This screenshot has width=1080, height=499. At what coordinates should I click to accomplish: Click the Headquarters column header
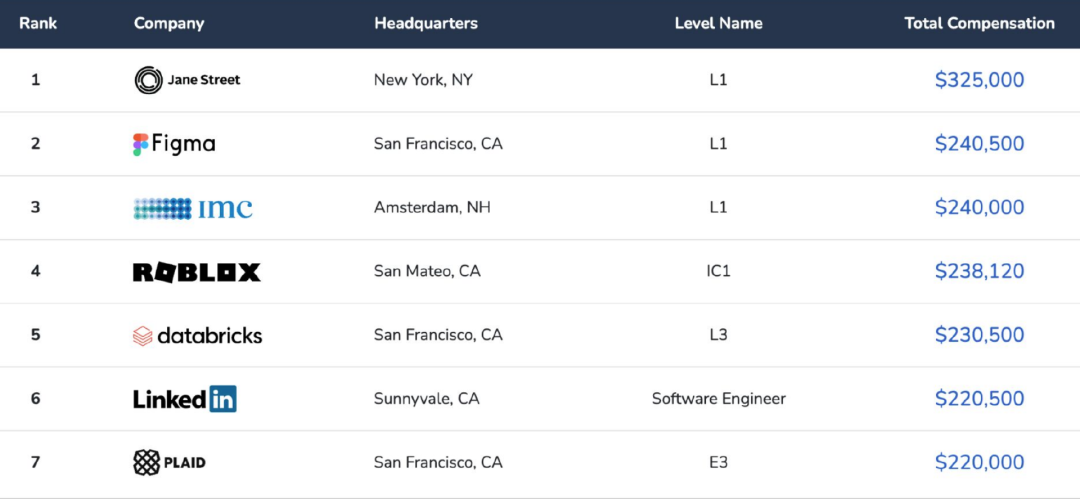click(426, 23)
